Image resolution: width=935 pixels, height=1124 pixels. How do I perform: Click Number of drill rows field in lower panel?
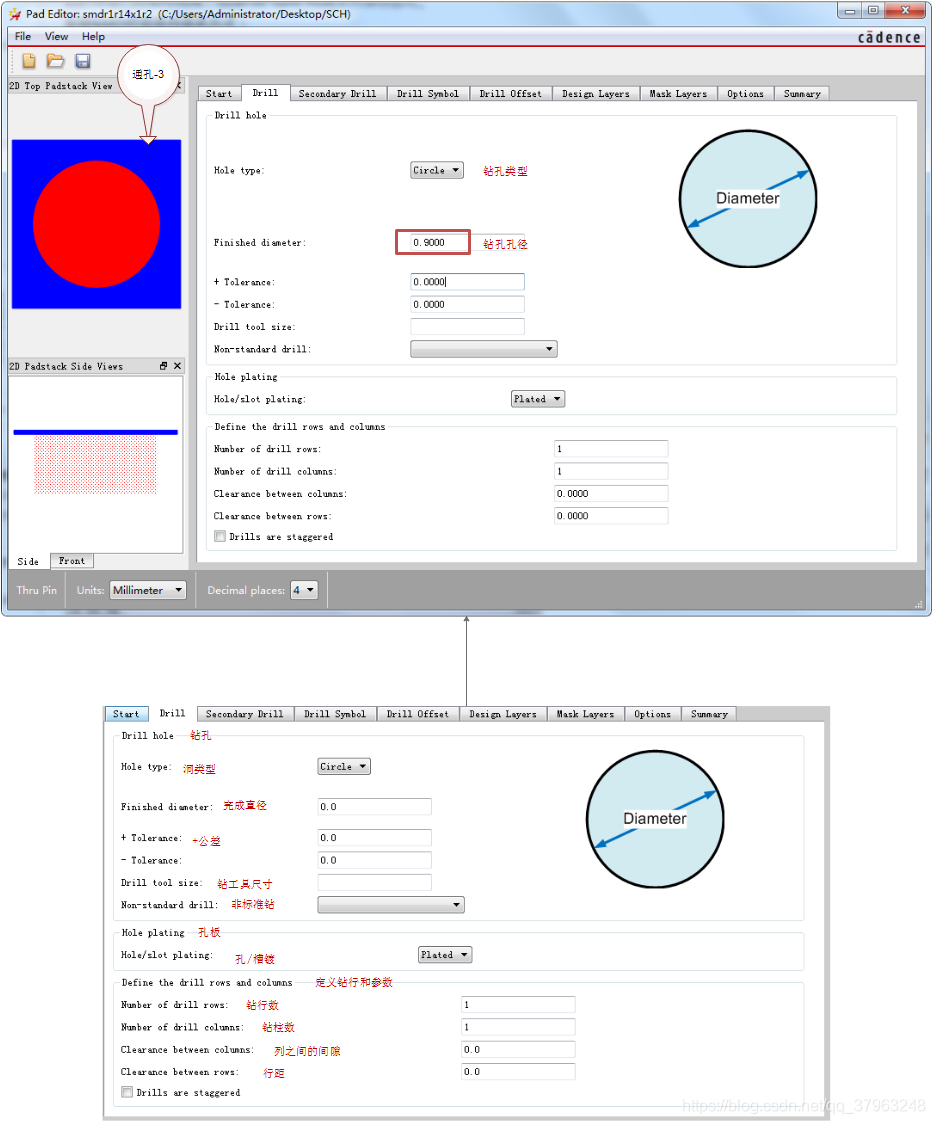tap(518, 1004)
